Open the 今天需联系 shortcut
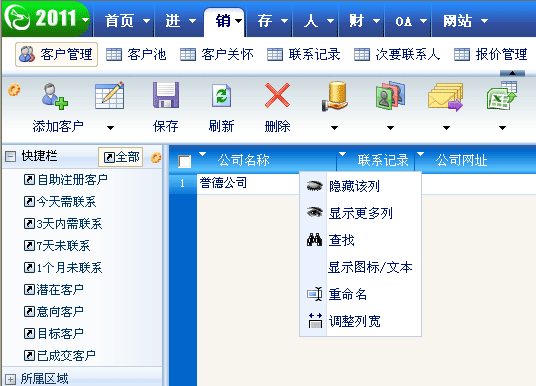 tap(60, 201)
